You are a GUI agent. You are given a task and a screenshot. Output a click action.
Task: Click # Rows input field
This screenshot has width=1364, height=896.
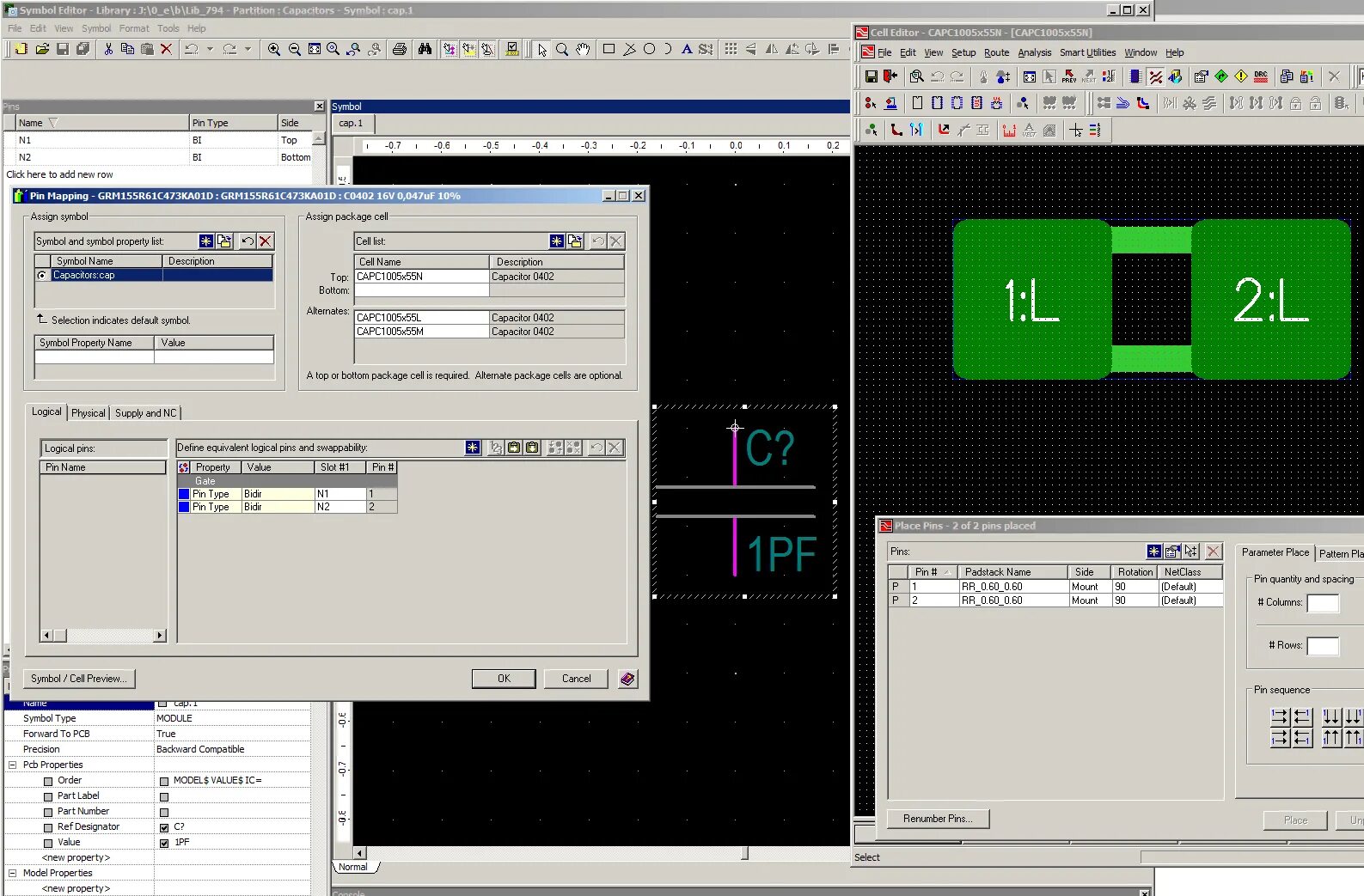(x=1323, y=645)
